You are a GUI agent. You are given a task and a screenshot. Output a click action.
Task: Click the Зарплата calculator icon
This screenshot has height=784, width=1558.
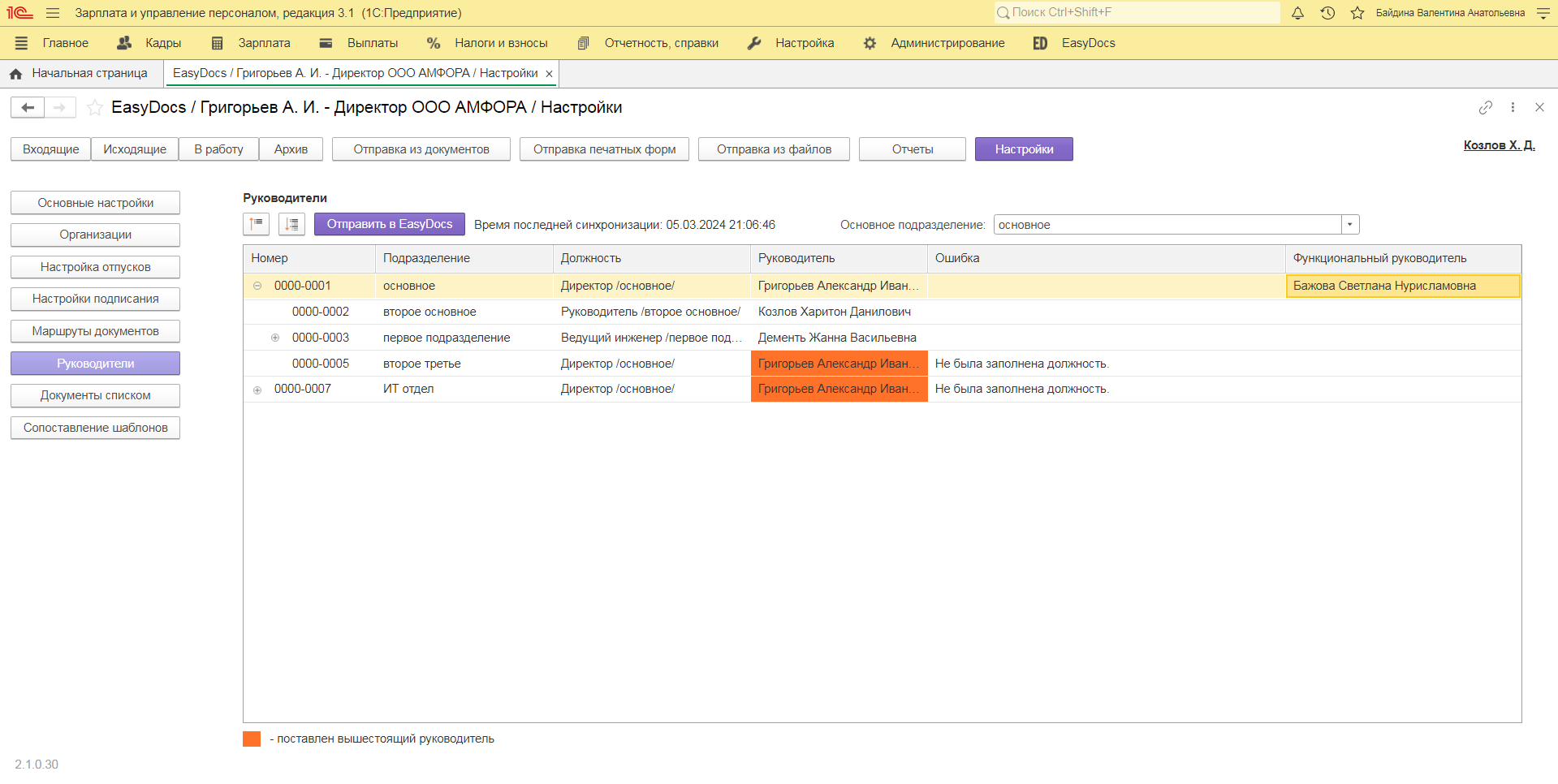click(217, 43)
